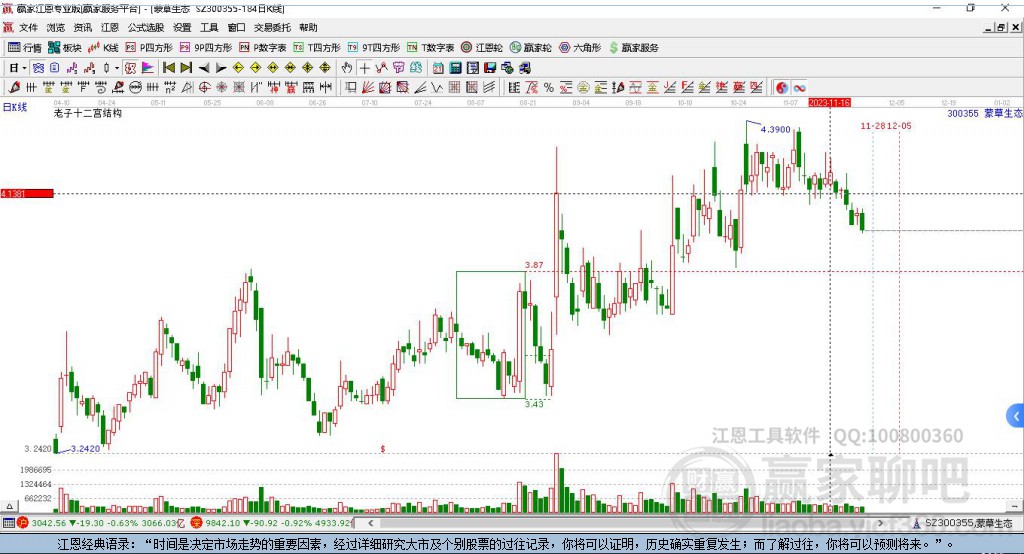
Task: Open the 公式选股 menu
Action: [x=144, y=28]
